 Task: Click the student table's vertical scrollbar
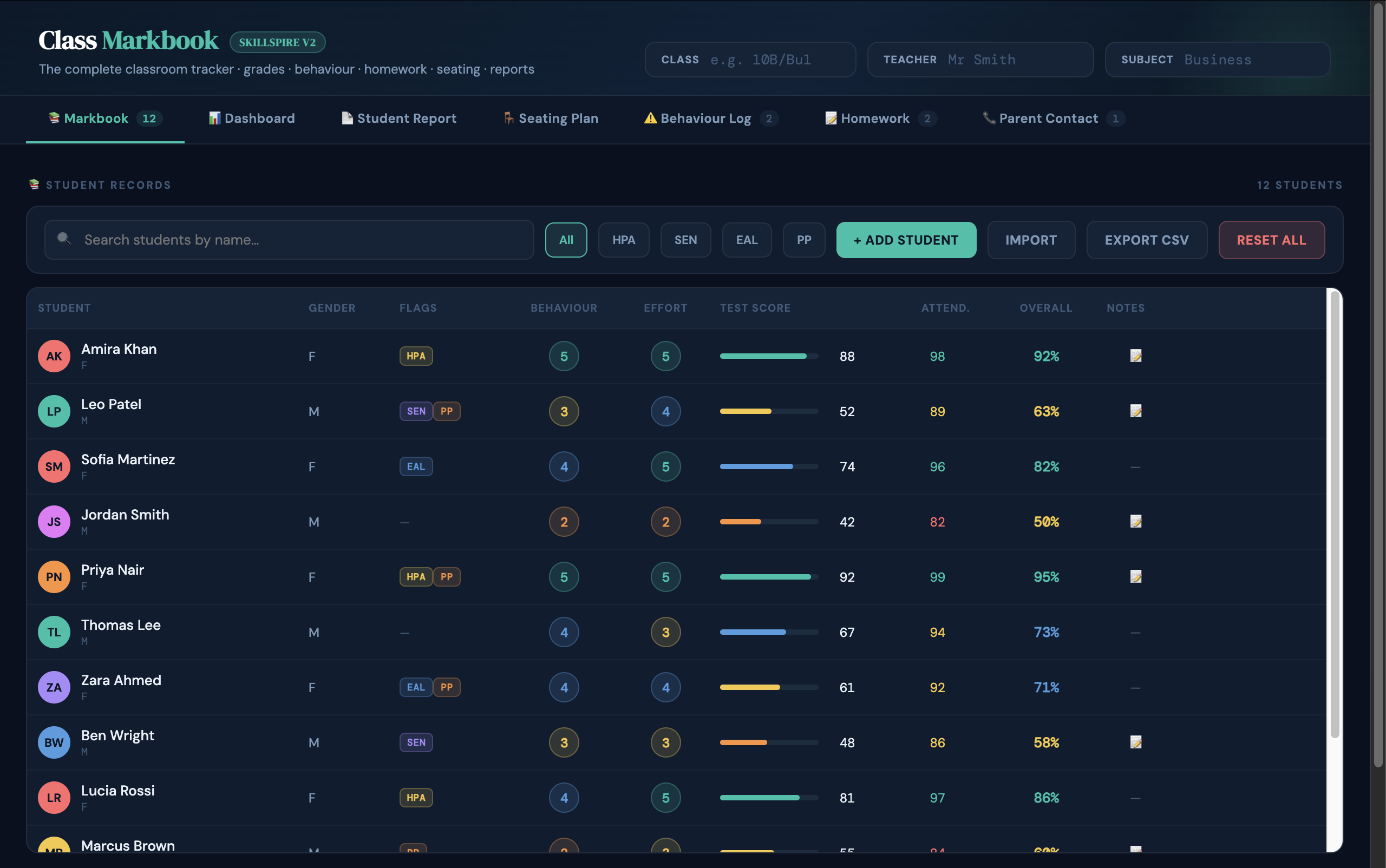point(1335,517)
